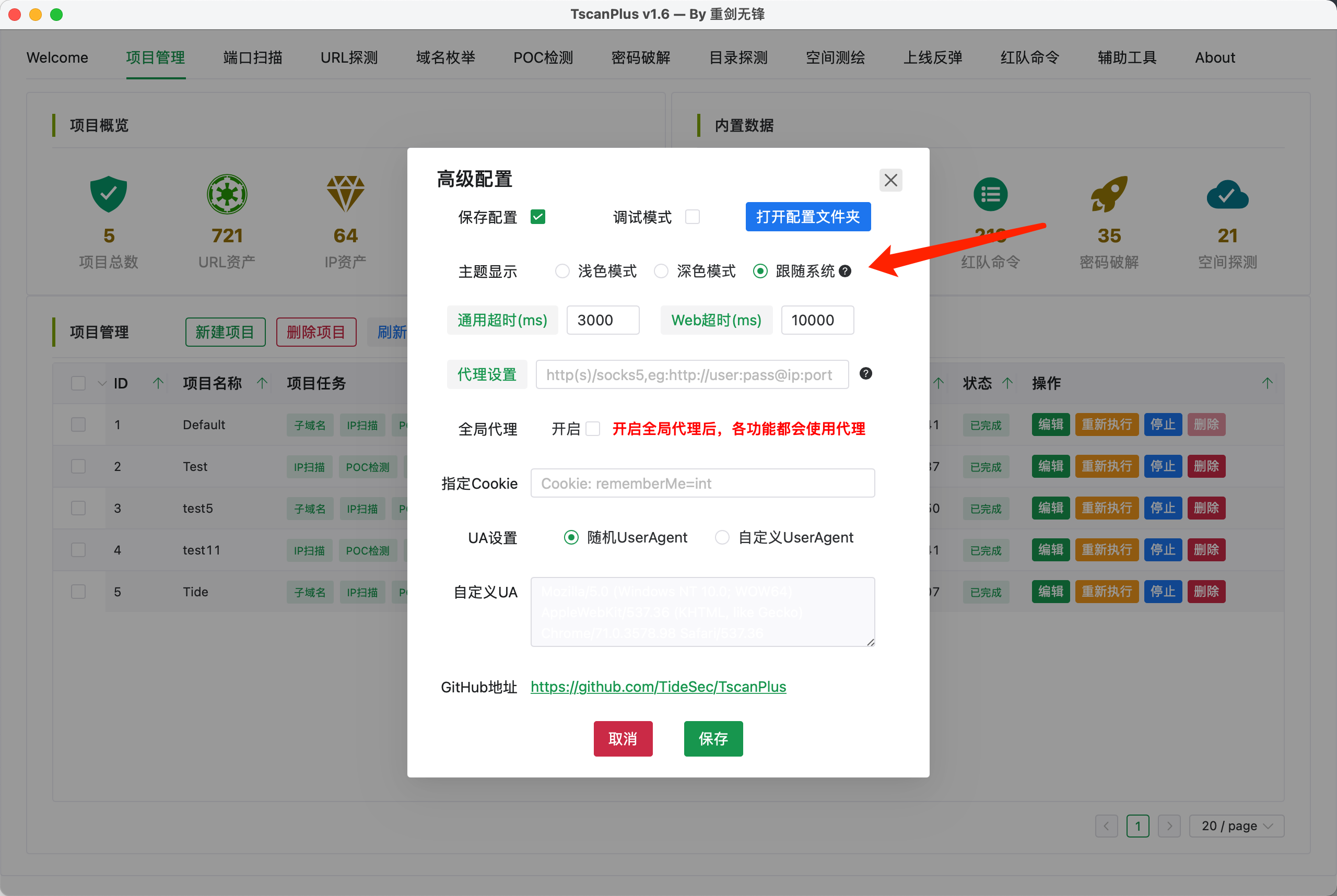Click the 打开配置文件夹 button

[807, 217]
